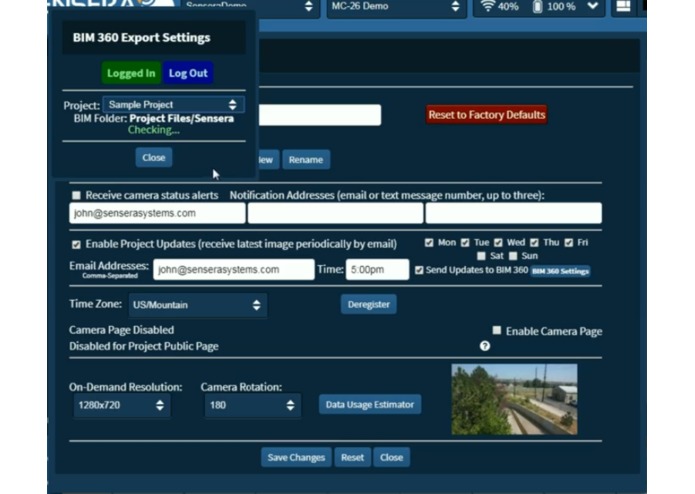Click the Close button next to Reset
Image resolution: width=695 pixels, height=494 pixels.
[x=391, y=458]
